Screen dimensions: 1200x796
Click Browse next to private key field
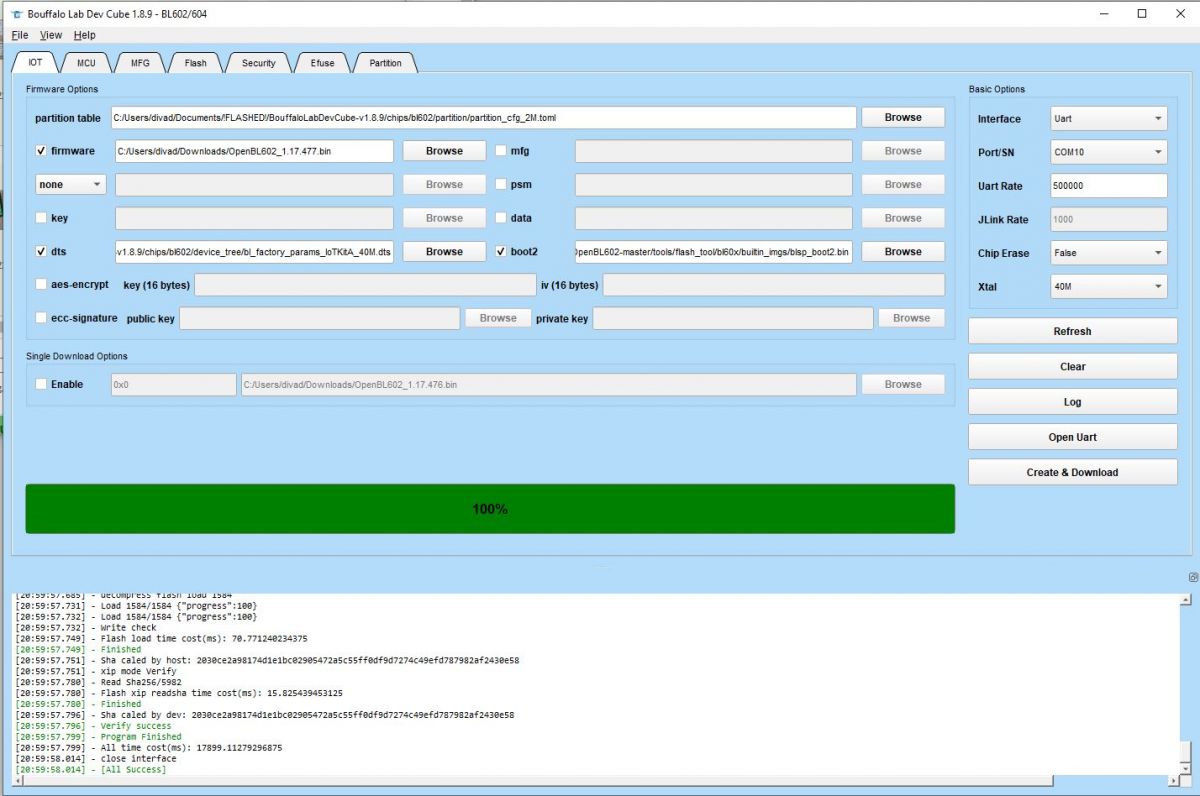(911, 318)
